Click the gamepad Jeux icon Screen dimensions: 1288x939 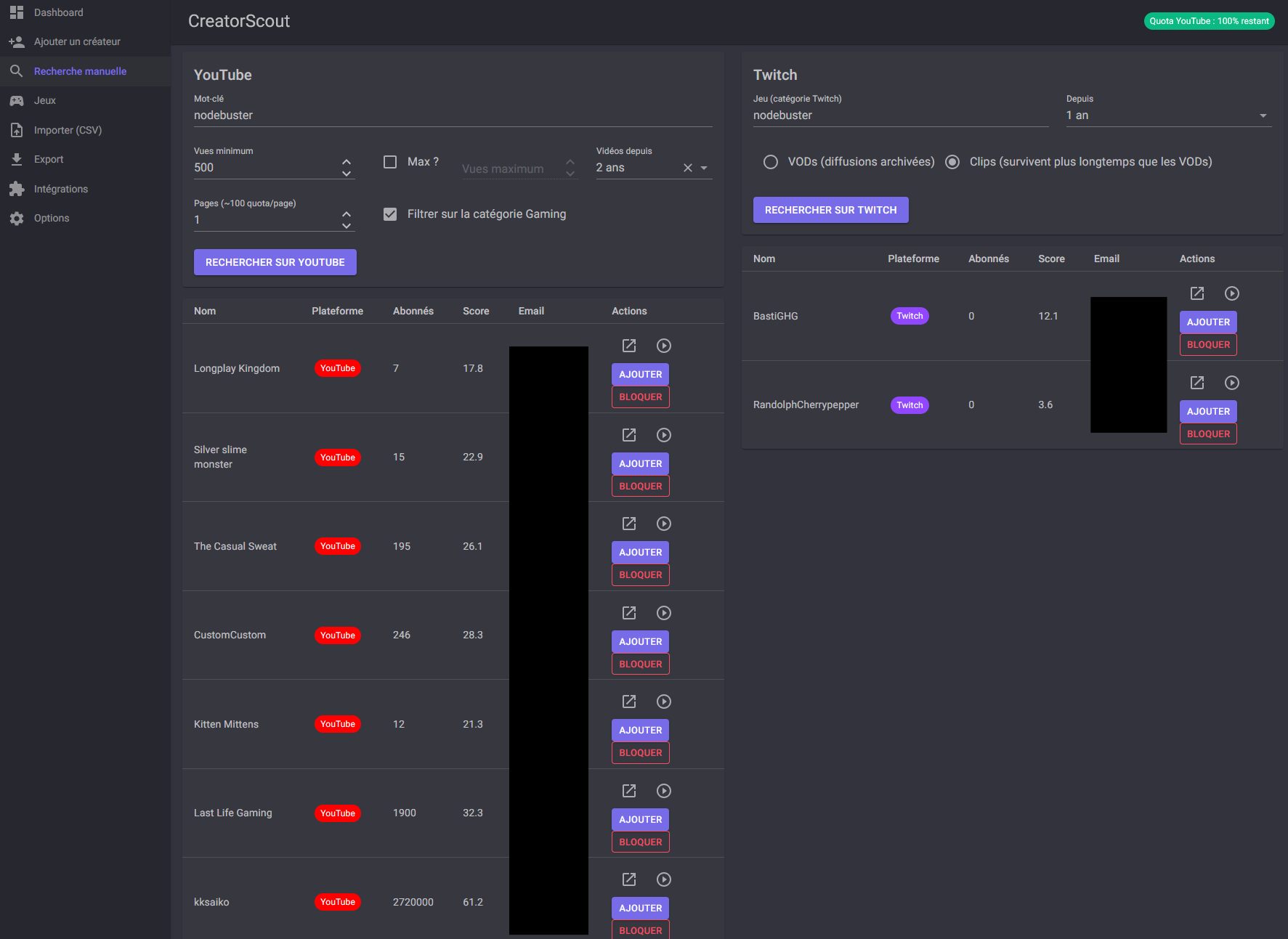pos(17,100)
